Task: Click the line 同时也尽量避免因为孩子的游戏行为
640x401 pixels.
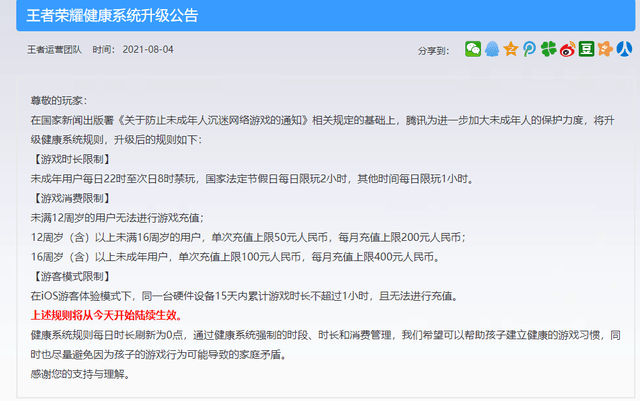Action: (x=159, y=354)
